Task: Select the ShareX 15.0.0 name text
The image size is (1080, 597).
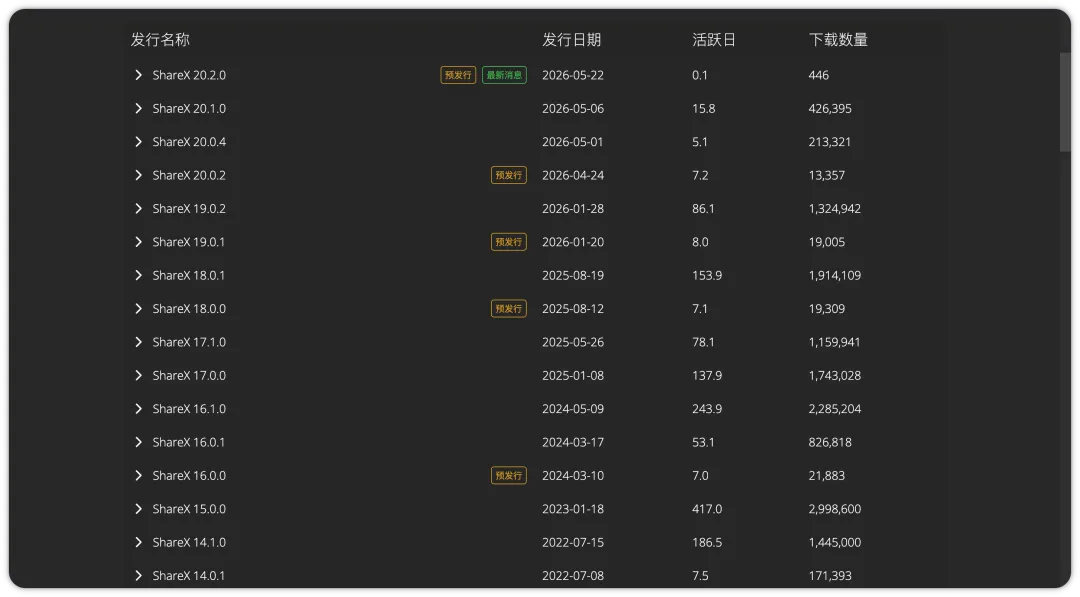Action: coord(189,509)
